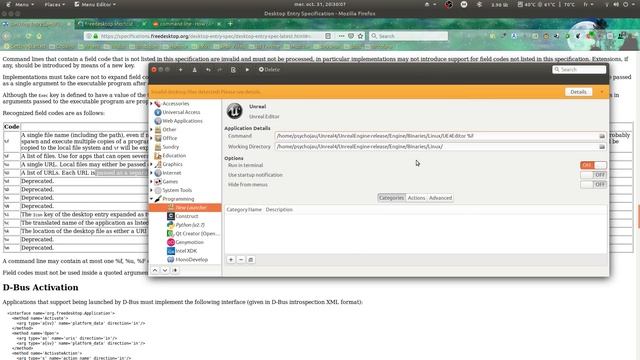Expand the Graphics category
This screenshot has width=640, height=360.
(151, 164)
